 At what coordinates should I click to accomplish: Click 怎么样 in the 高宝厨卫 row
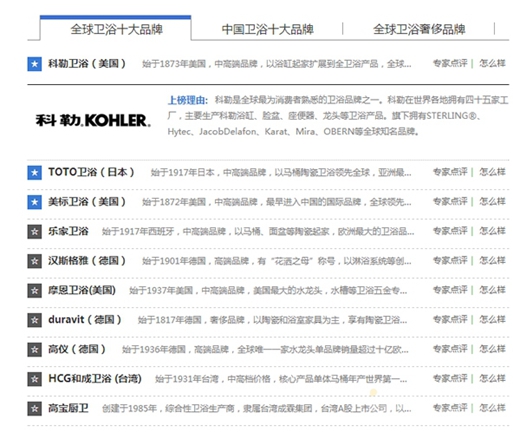coord(492,408)
